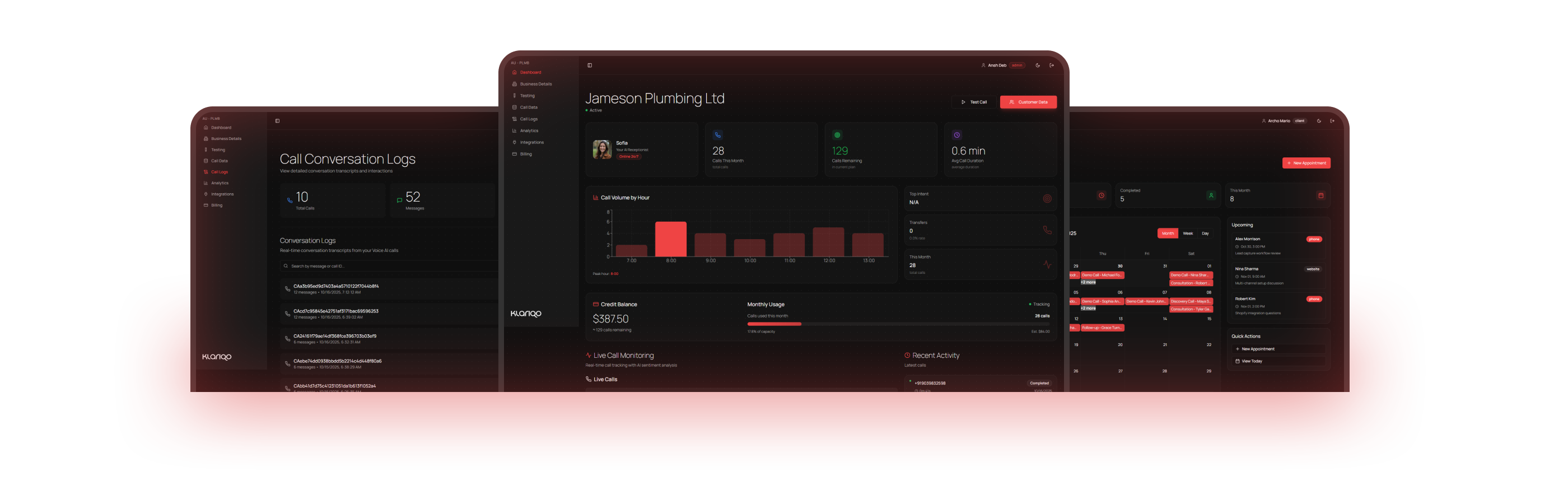1568x504 pixels.
Task: Toggle the sidebar collapse control
Action: (x=589, y=65)
